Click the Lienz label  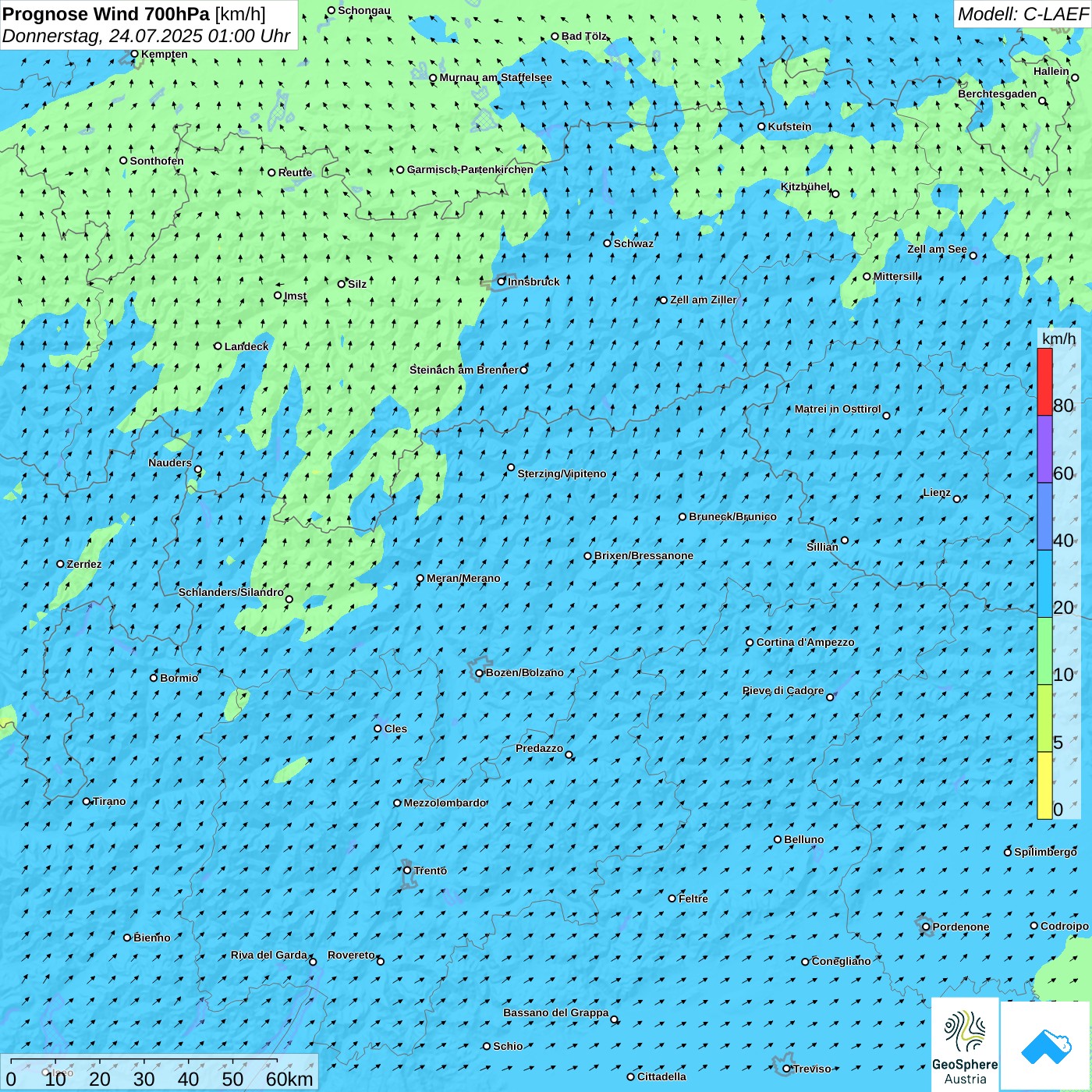coord(937,492)
